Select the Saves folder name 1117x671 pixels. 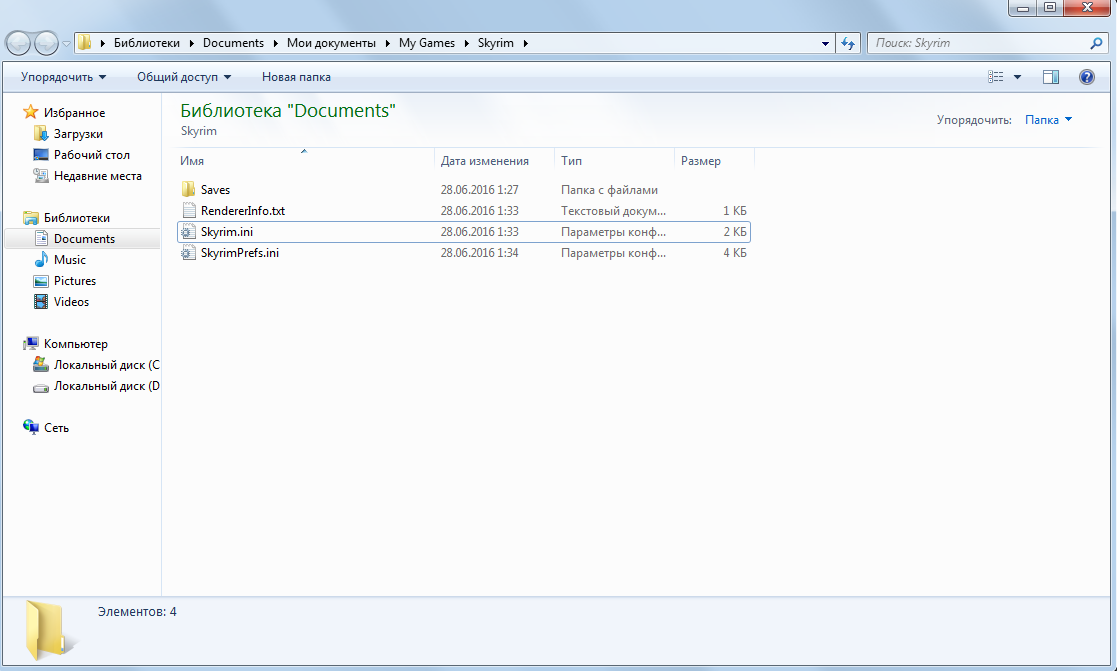coord(215,189)
